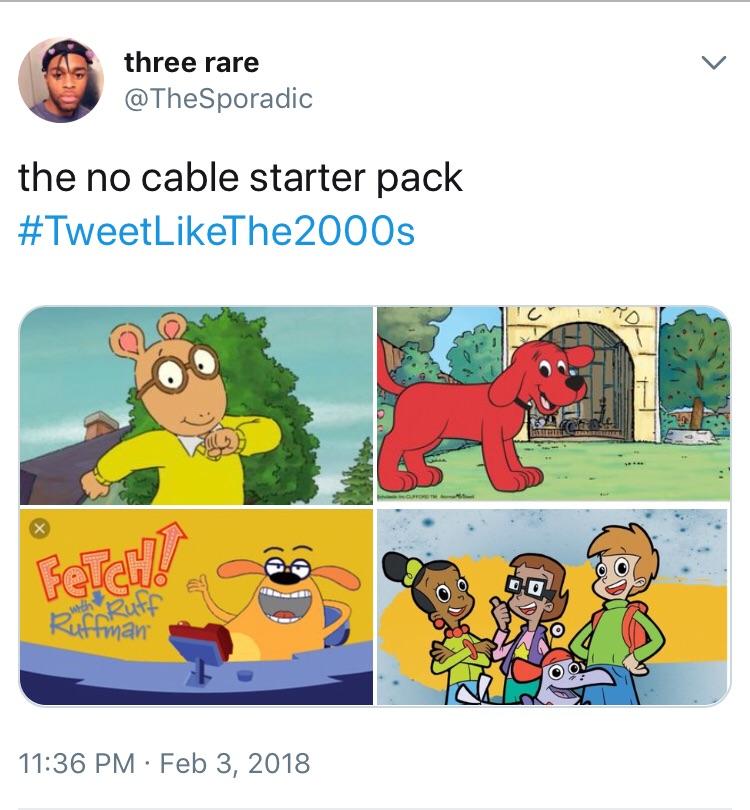Open the tweet author's profile picture

(x=61, y=80)
